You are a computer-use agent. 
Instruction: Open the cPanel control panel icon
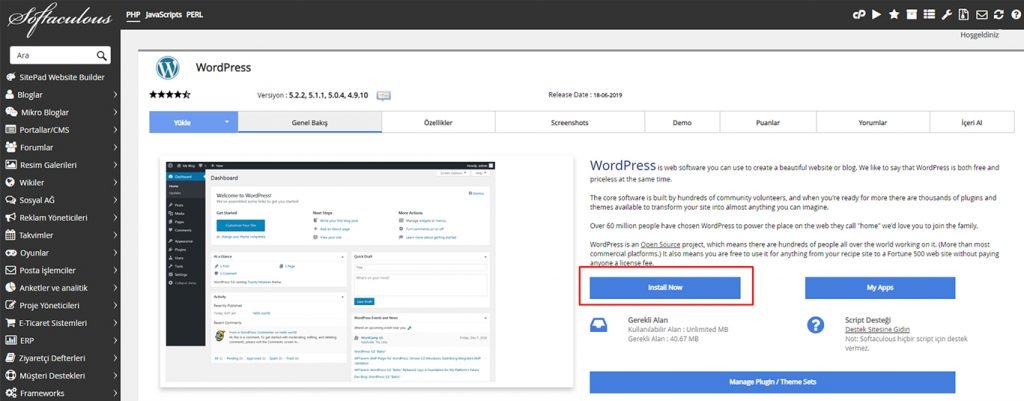pyautogui.click(x=859, y=14)
